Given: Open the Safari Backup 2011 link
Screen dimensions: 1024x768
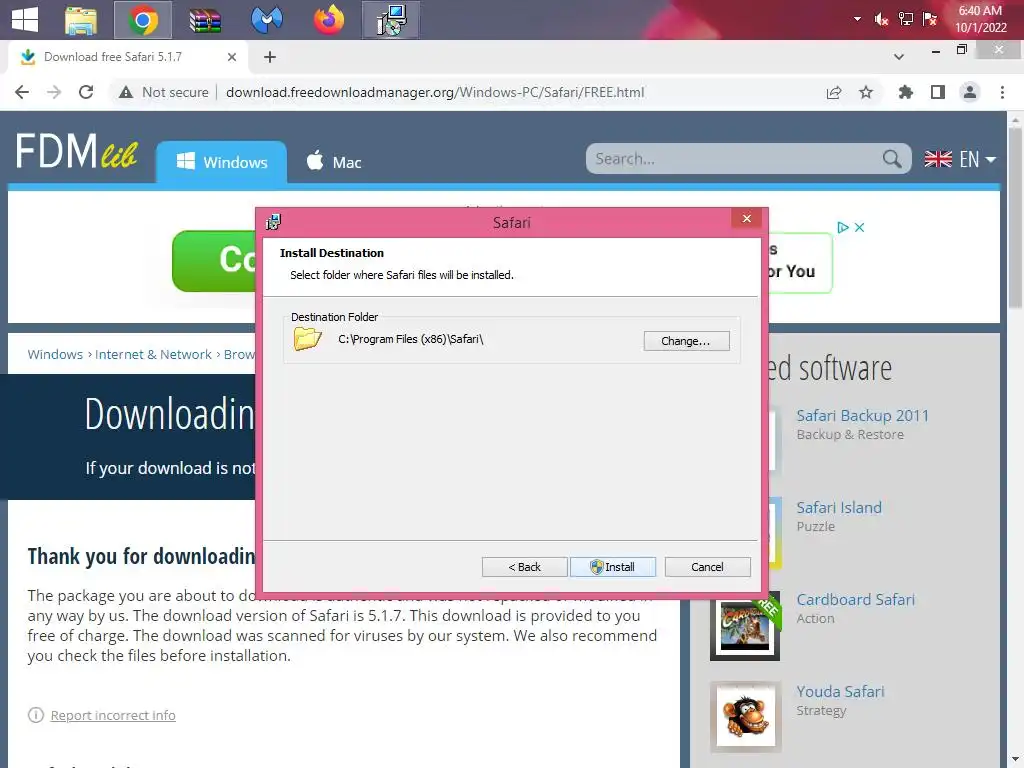Looking at the screenshot, I should pyautogui.click(x=862, y=415).
